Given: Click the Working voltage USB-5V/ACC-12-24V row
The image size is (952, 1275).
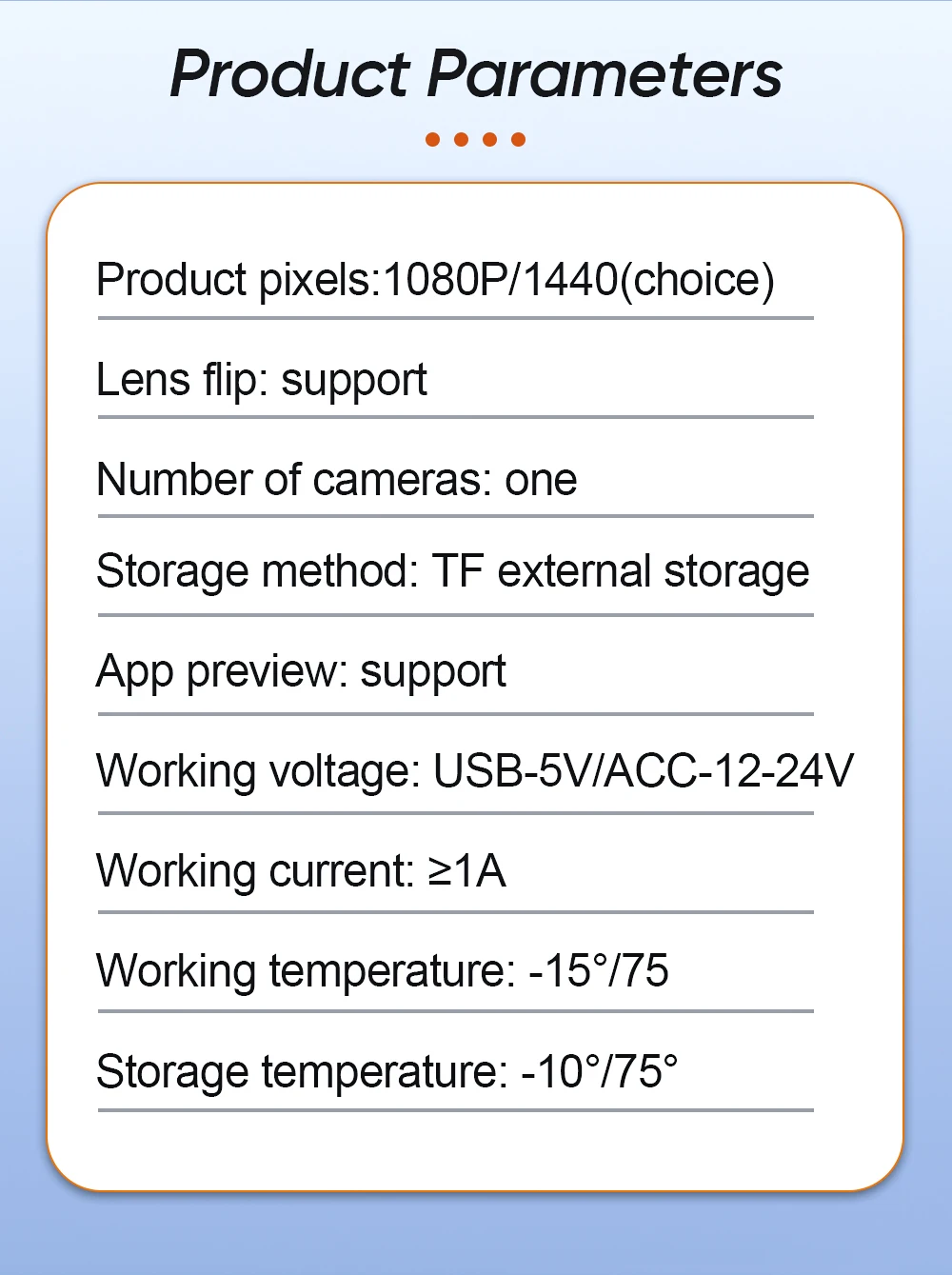Looking at the screenshot, I should 474,771.
